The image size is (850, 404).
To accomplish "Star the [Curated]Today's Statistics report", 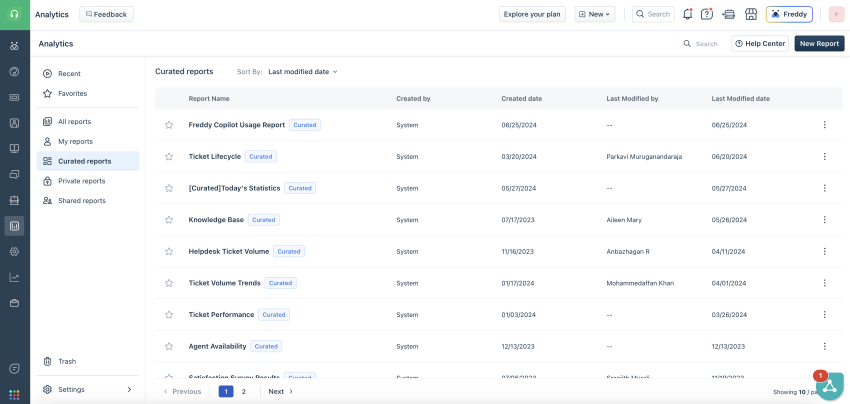I will 169,188.
